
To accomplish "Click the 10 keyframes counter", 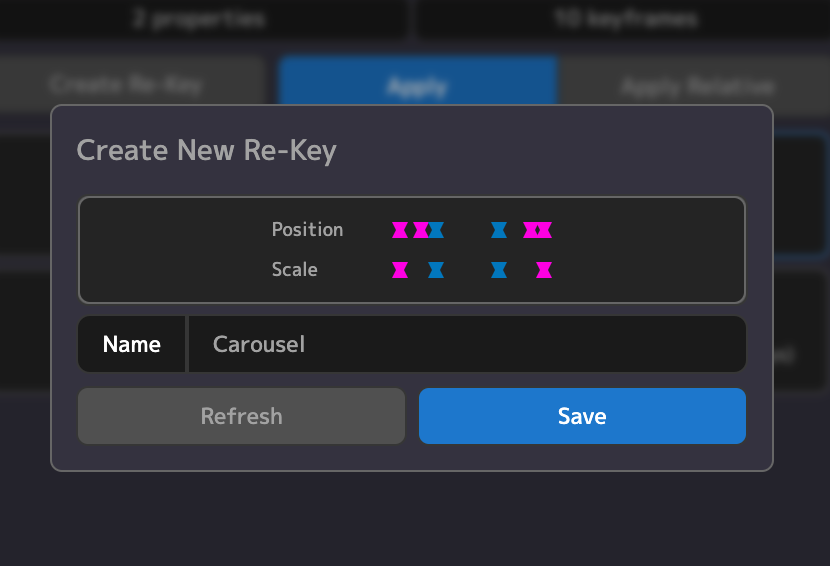I will [626, 19].
